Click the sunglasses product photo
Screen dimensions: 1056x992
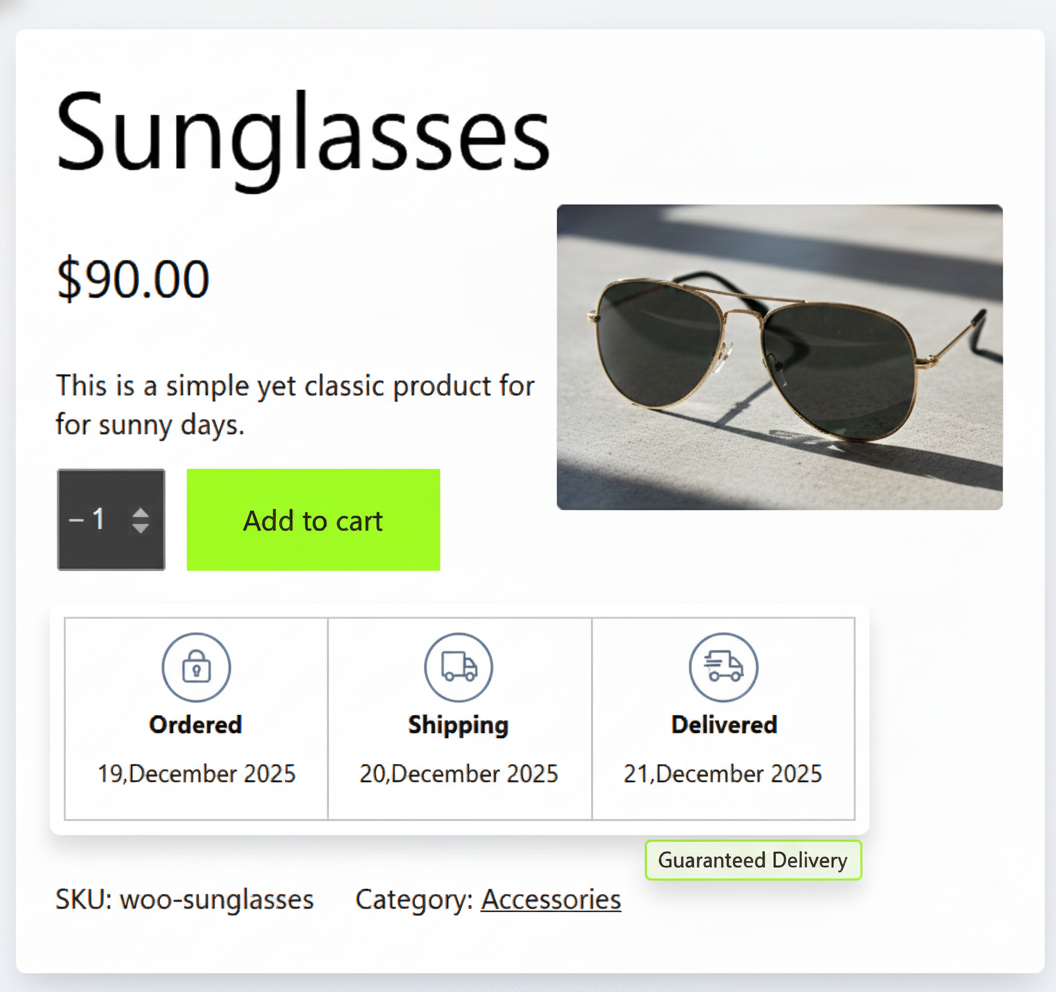779,357
